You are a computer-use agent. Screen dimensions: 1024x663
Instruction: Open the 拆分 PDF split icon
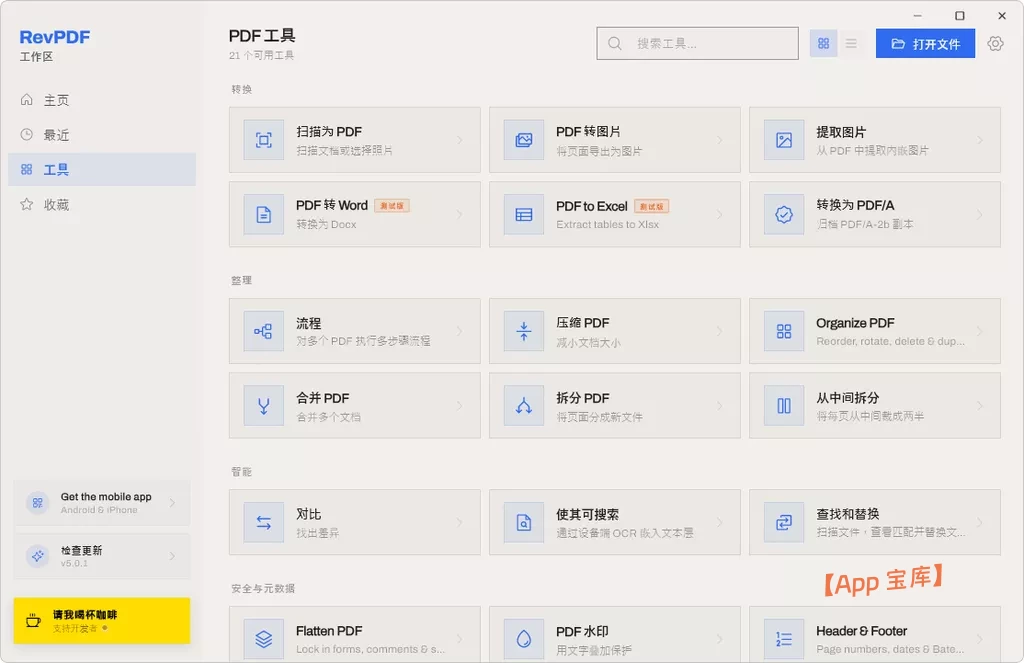tap(524, 406)
